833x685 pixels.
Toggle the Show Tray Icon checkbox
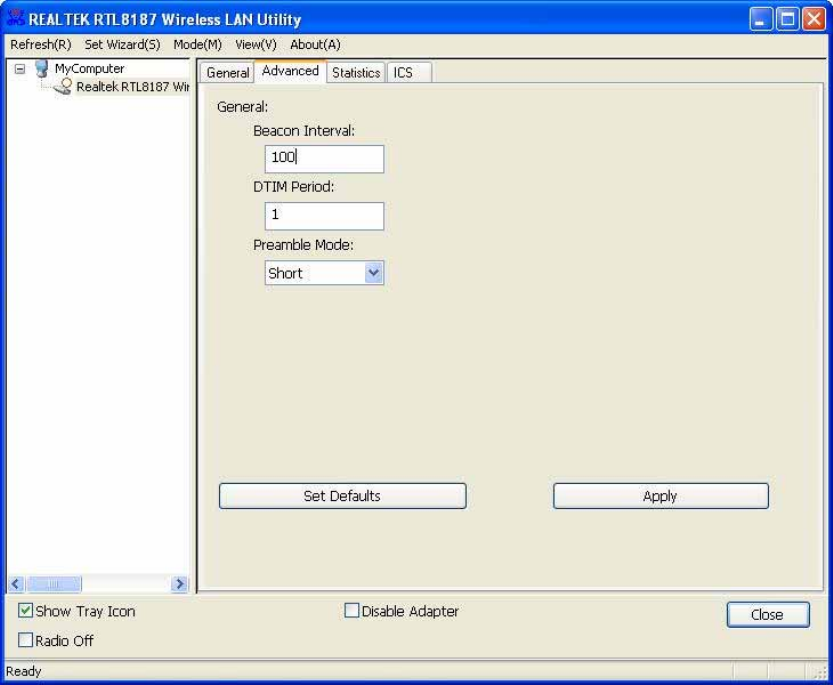(25, 611)
